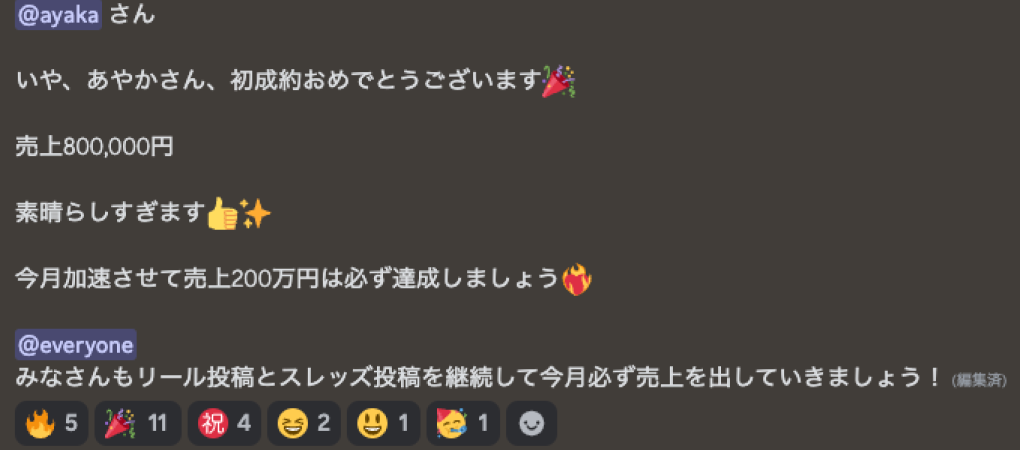Click the 初成約おめでとうございます message line

click(295, 82)
